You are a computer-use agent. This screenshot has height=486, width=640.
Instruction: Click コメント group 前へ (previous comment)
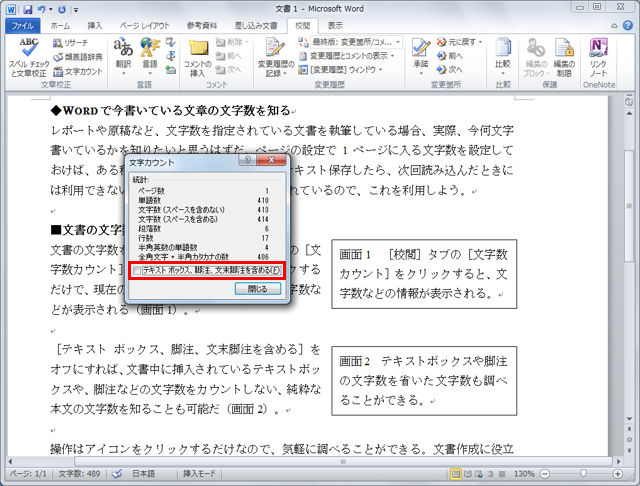229,56
